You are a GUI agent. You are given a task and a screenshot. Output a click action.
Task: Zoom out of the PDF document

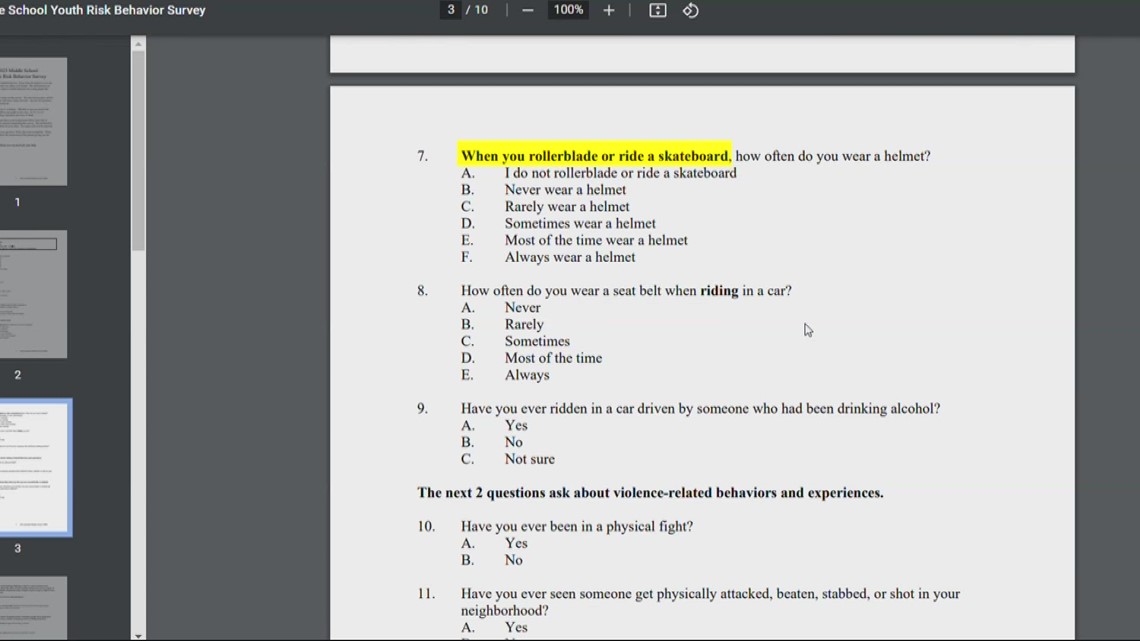pos(527,10)
